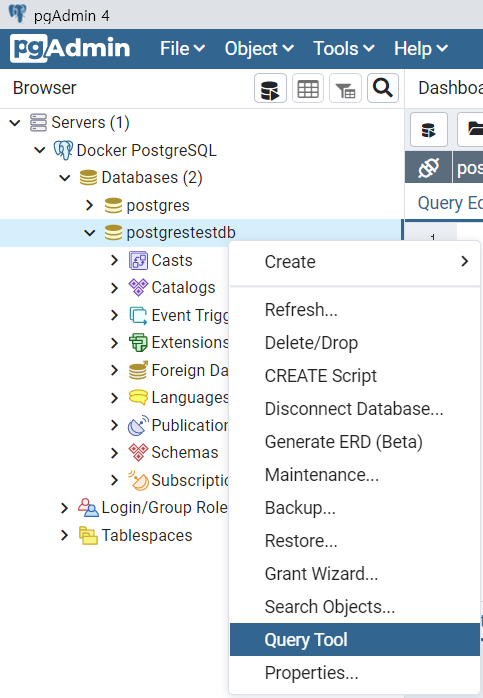Click the postgrestestdb database icon
The image size is (483, 698).
point(113,233)
